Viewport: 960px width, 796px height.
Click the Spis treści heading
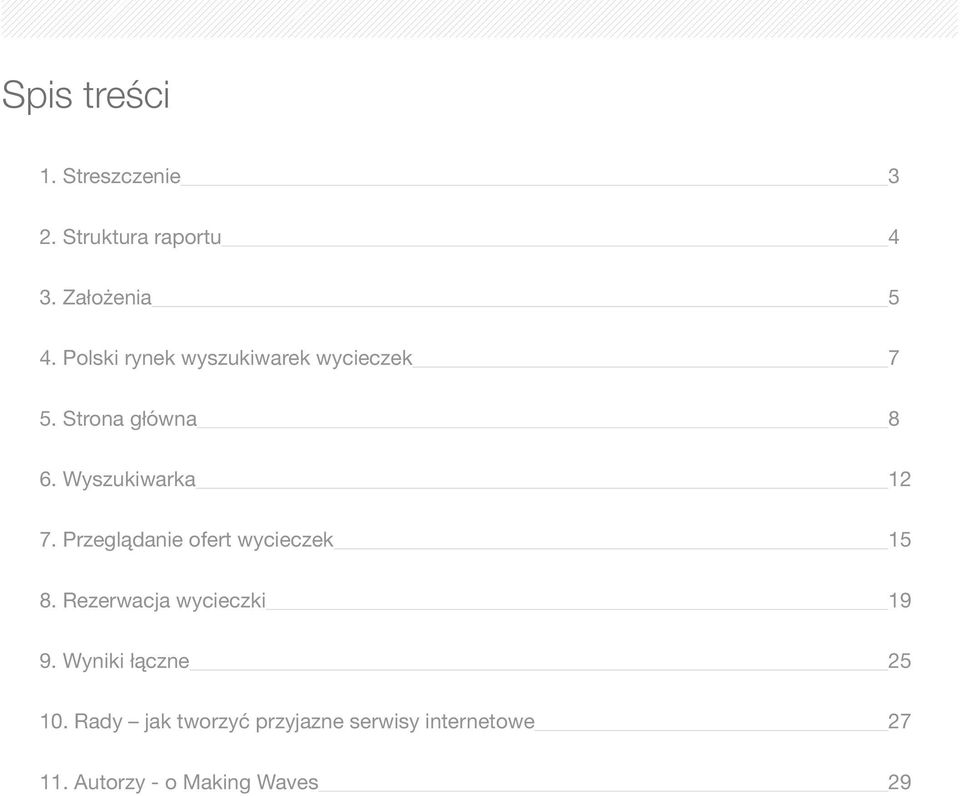pos(86,96)
